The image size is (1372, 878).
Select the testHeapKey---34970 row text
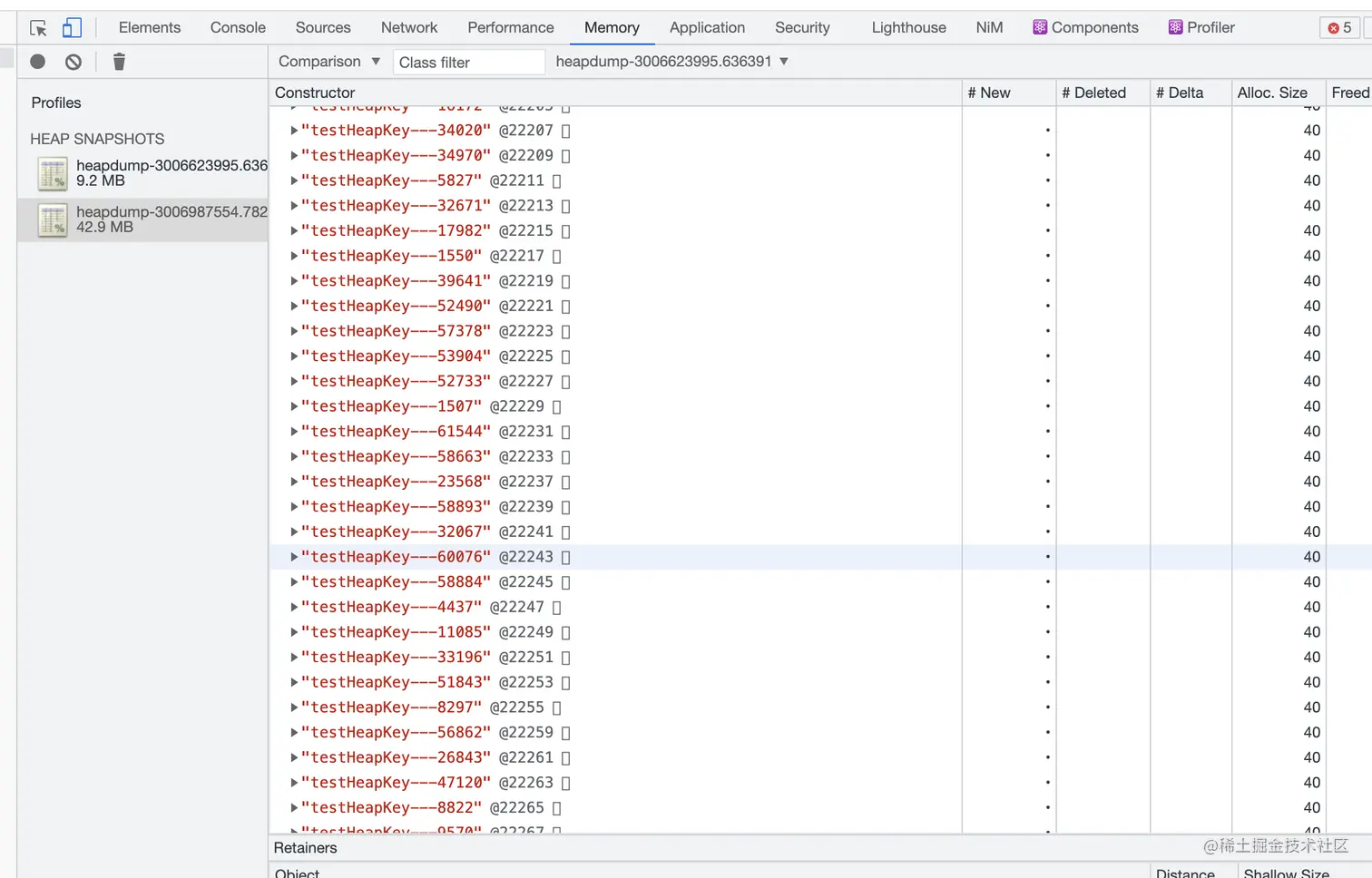pyautogui.click(x=396, y=156)
